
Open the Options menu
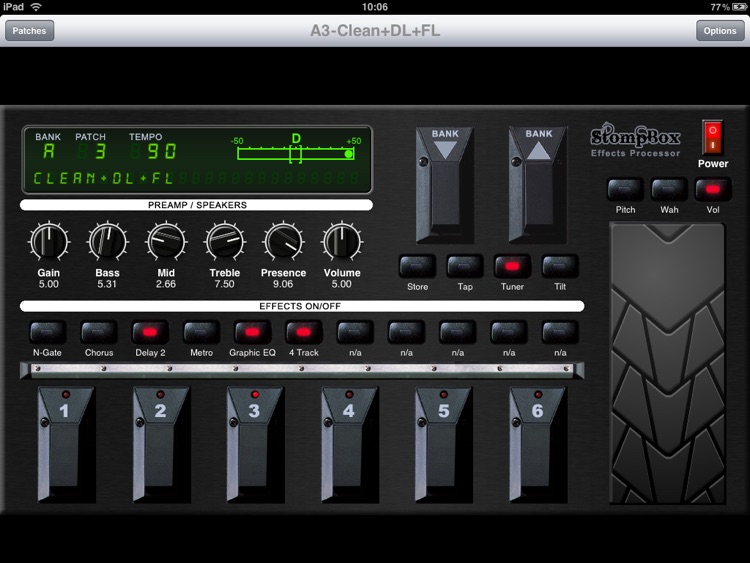[720, 31]
